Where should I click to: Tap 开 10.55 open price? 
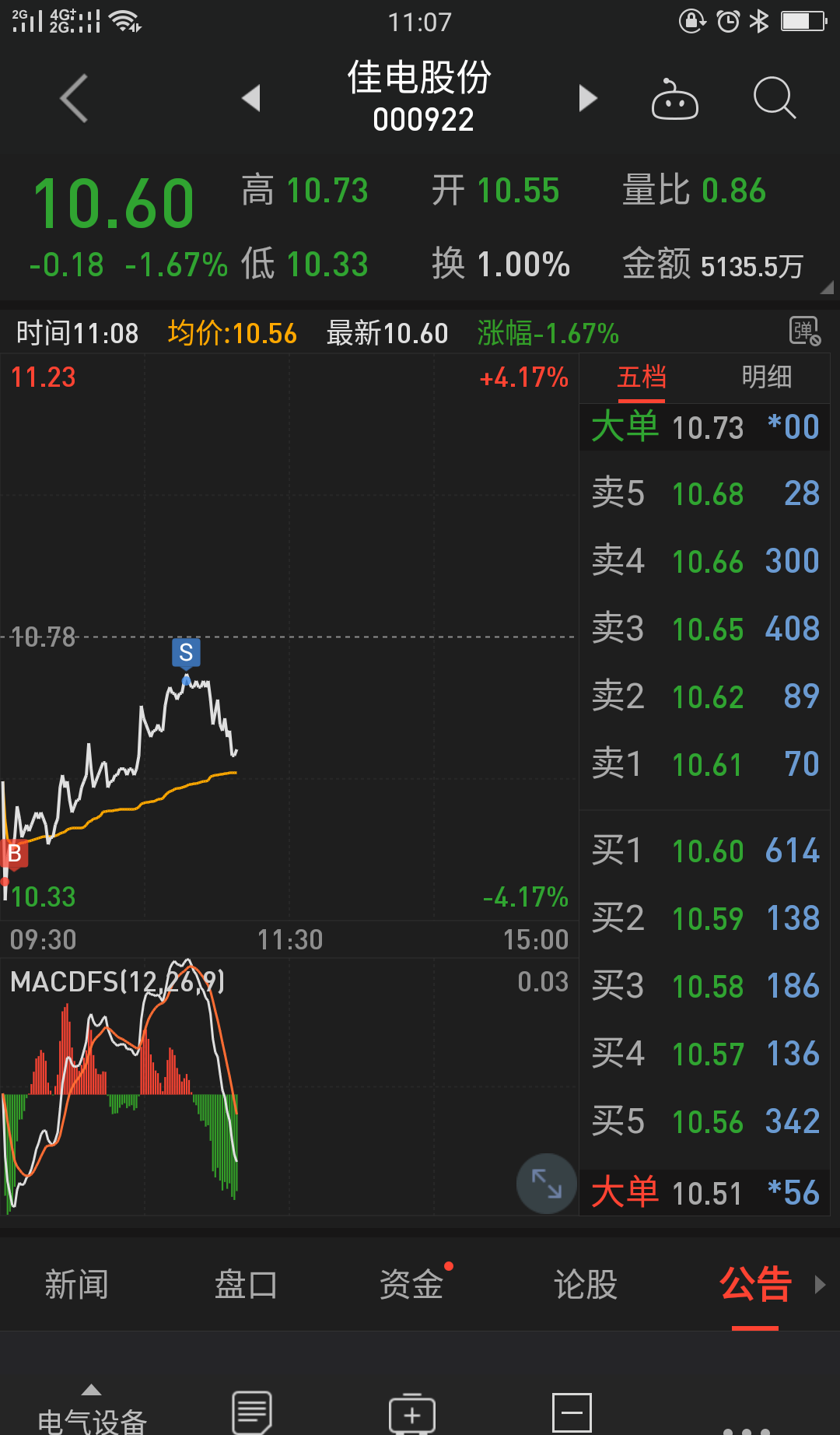click(x=495, y=191)
